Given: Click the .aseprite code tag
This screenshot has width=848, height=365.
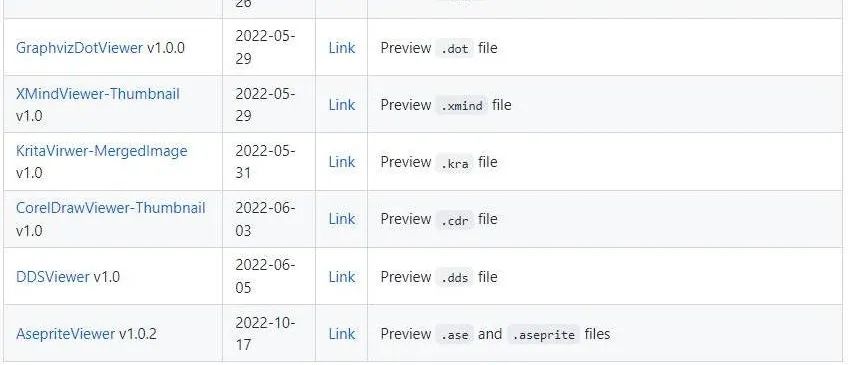Looking at the screenshot, I should pos(544,335).
